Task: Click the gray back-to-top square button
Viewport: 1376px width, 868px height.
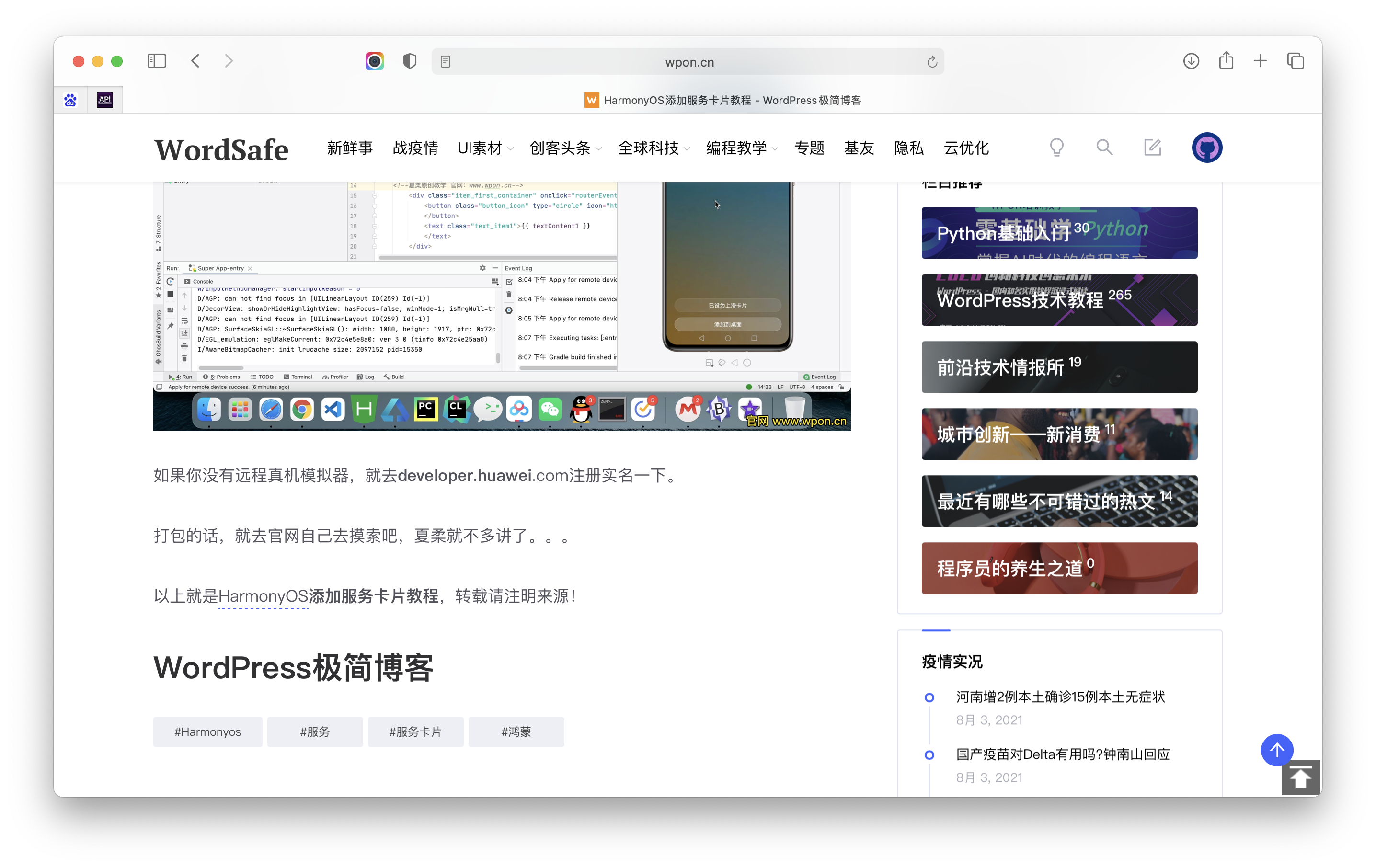Action: click(x=1301, y=777)
